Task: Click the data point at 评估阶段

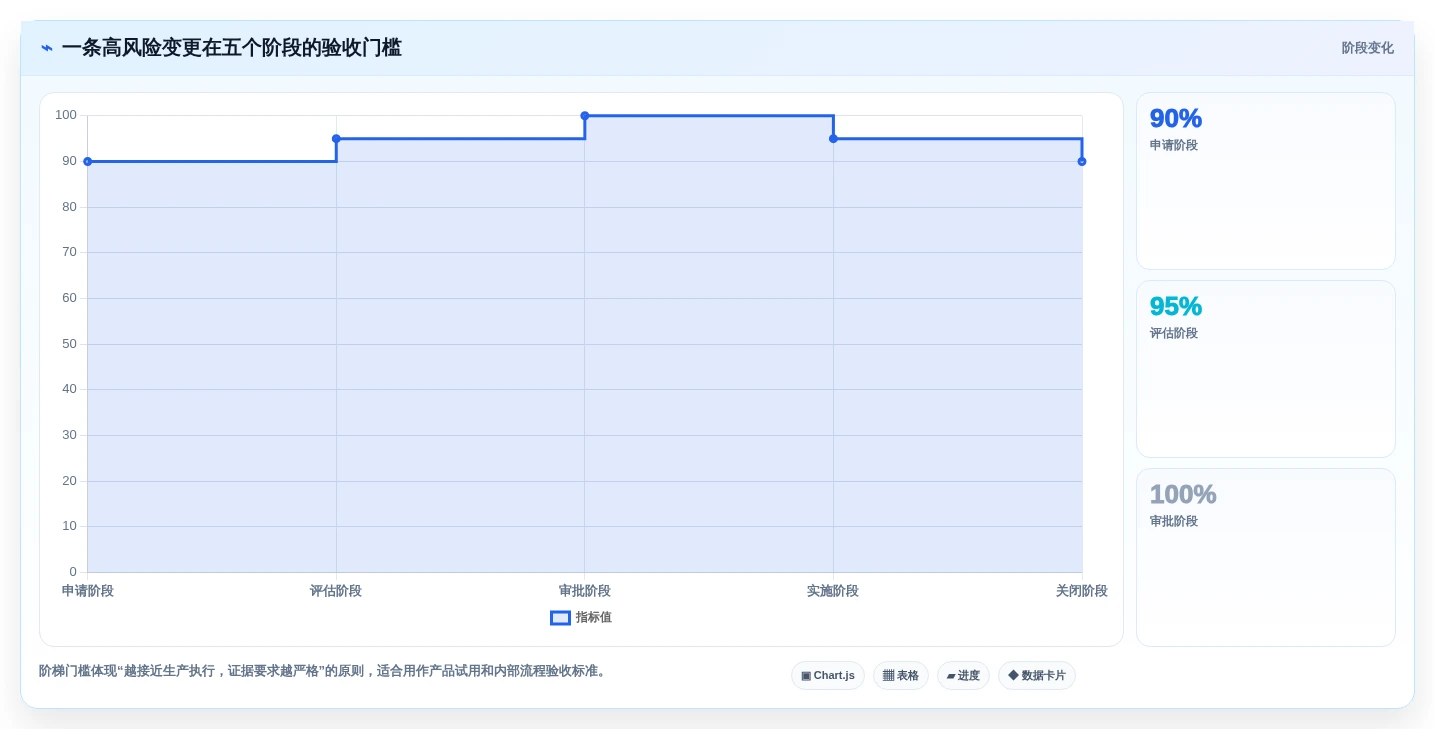Action: tap(336, 139)
